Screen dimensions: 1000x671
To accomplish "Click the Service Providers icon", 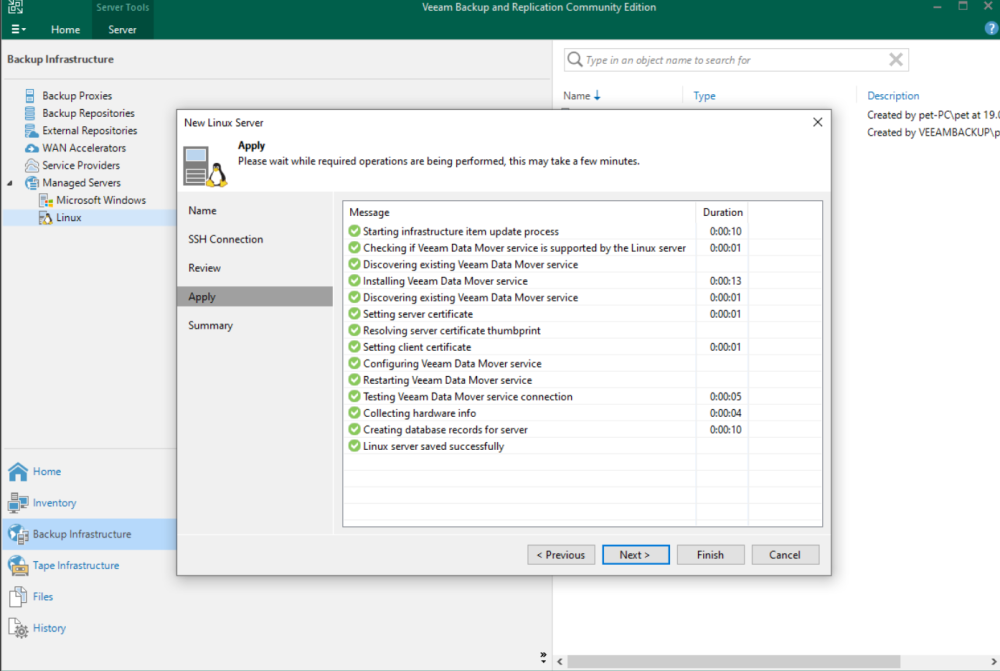I will (x=31, y=165).
